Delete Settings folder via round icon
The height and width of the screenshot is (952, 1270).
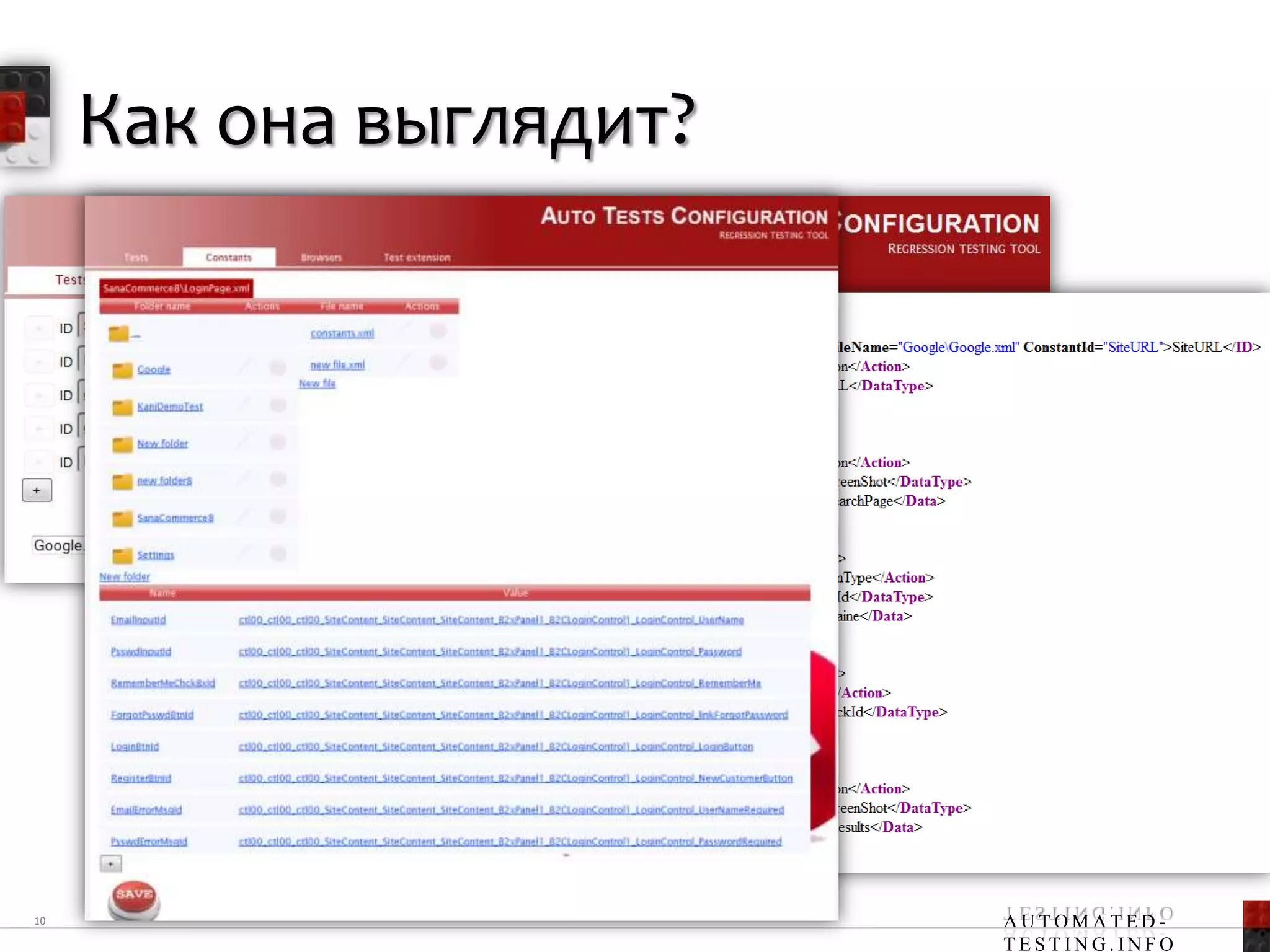[278, 553]
